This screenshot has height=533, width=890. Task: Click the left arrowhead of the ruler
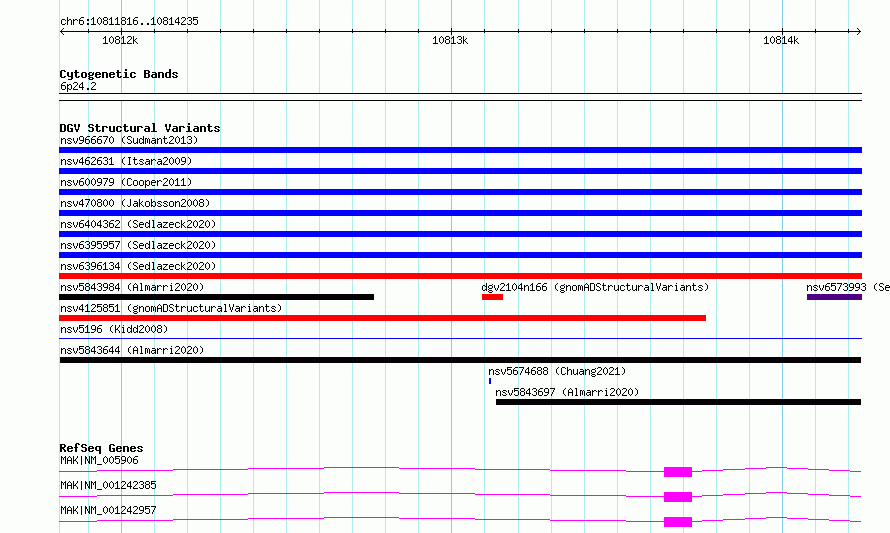[62, 31]
